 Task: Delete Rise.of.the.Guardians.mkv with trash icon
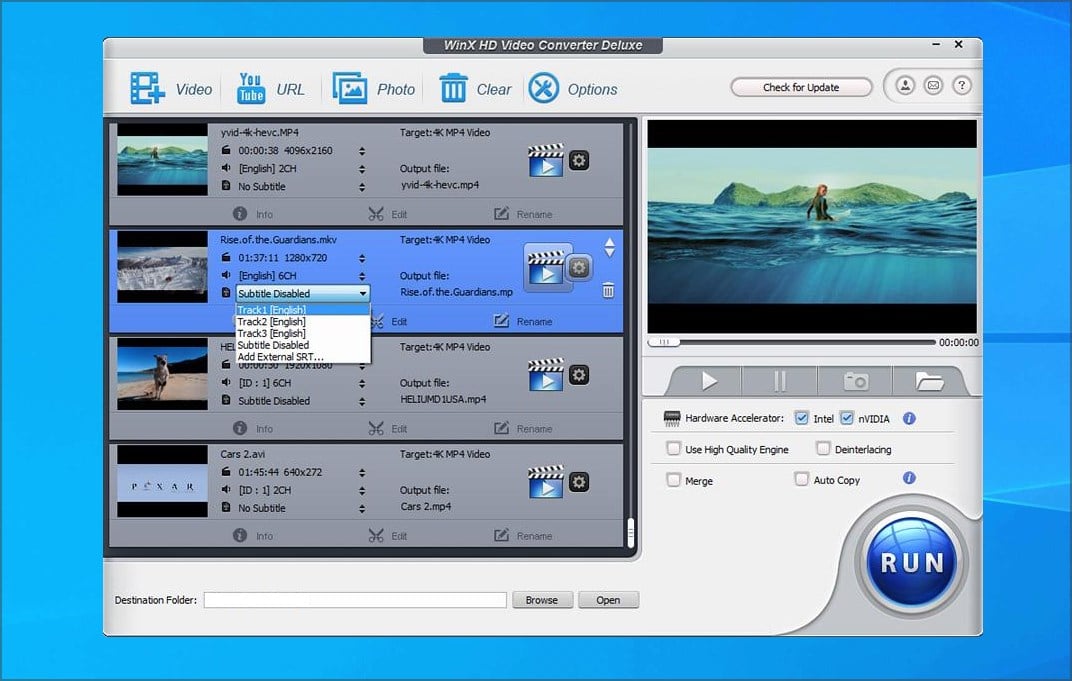coord(608,291)
